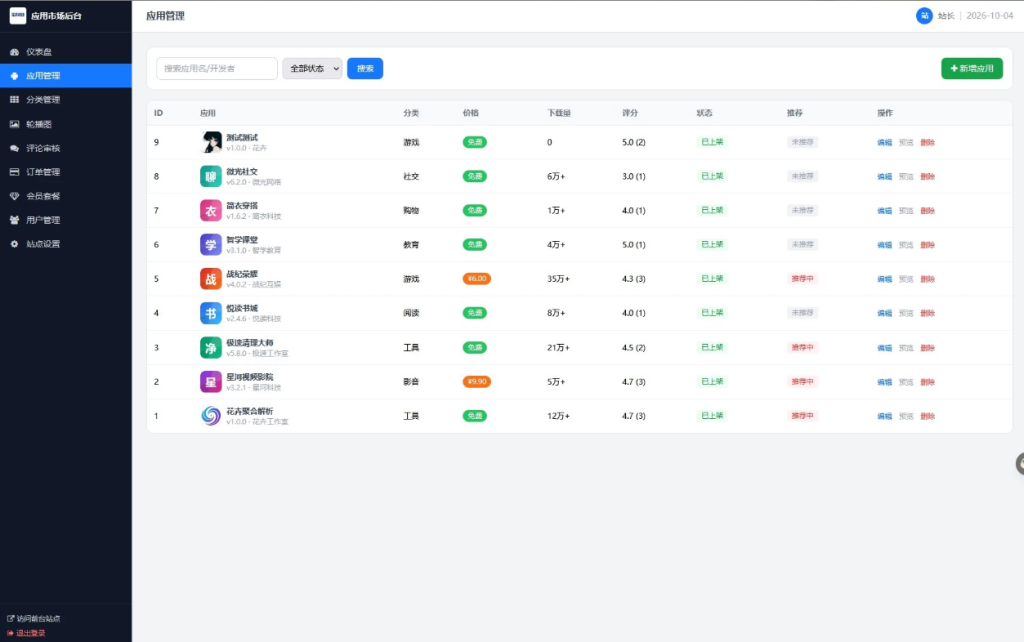Click the 测试测试 app icon
This screenshot has width=1024, height=642.
tap(211, 142)
